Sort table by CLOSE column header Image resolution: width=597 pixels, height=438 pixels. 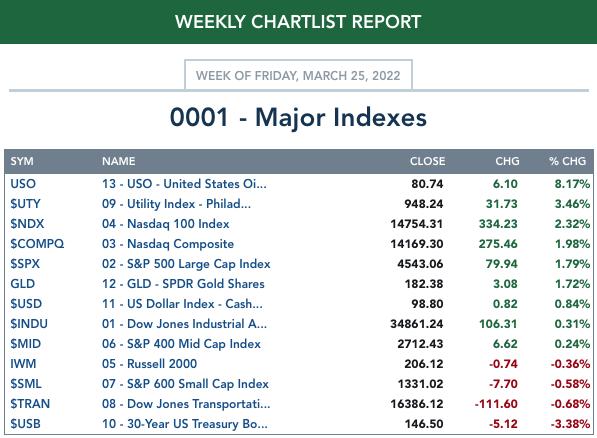point(427,161)
